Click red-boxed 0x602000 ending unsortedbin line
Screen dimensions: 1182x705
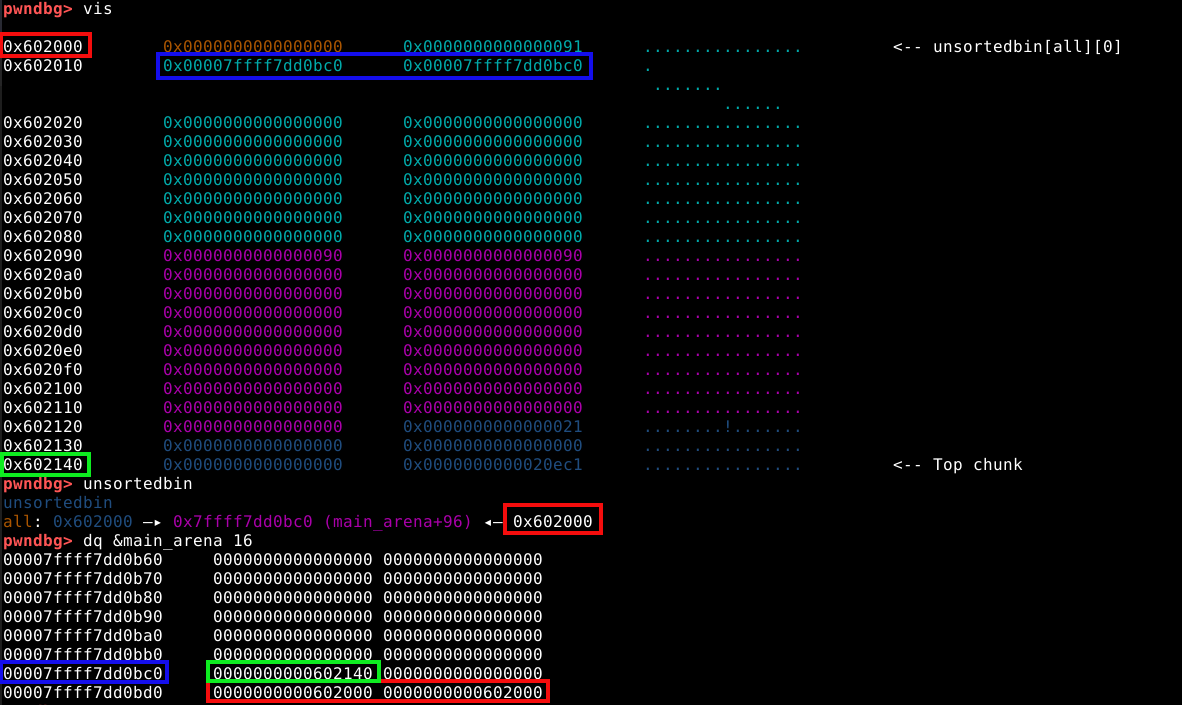(x=553, y=521)
